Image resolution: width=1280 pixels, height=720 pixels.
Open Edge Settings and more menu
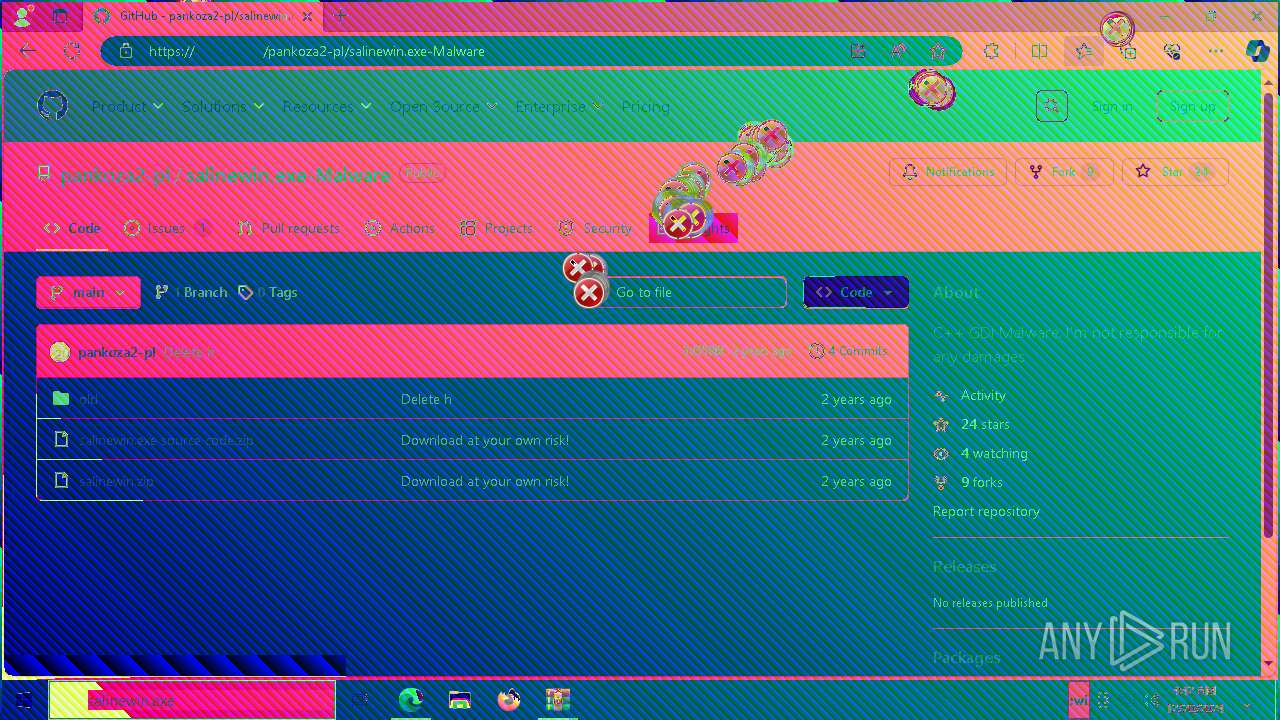1216,51
